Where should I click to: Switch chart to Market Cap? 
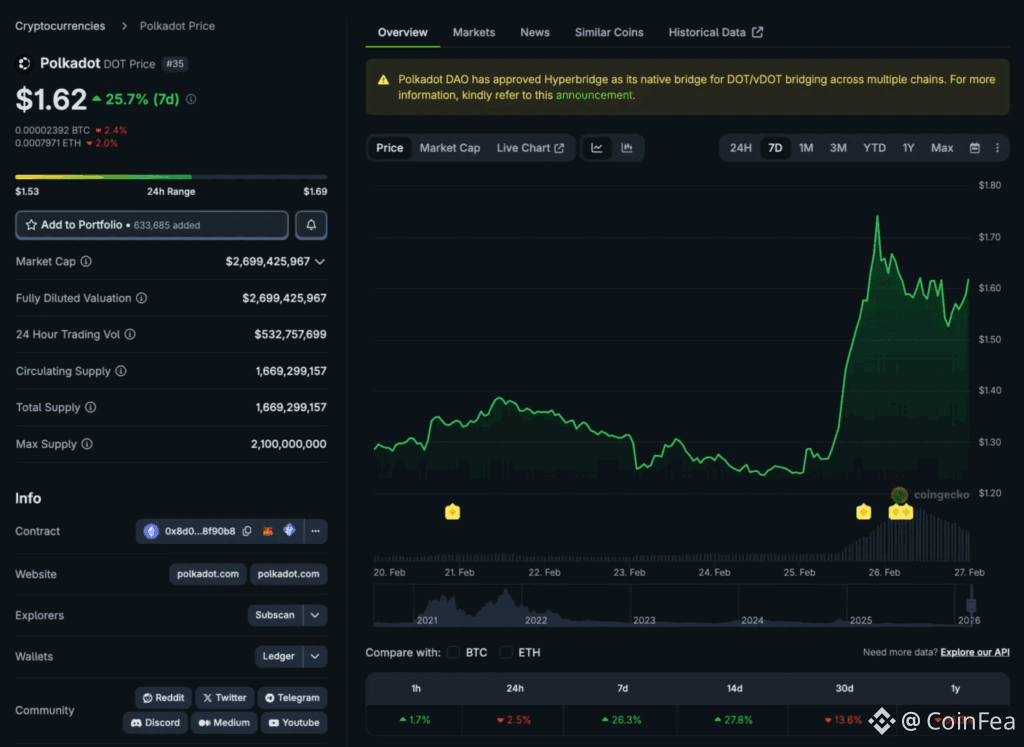coord(450,148)
